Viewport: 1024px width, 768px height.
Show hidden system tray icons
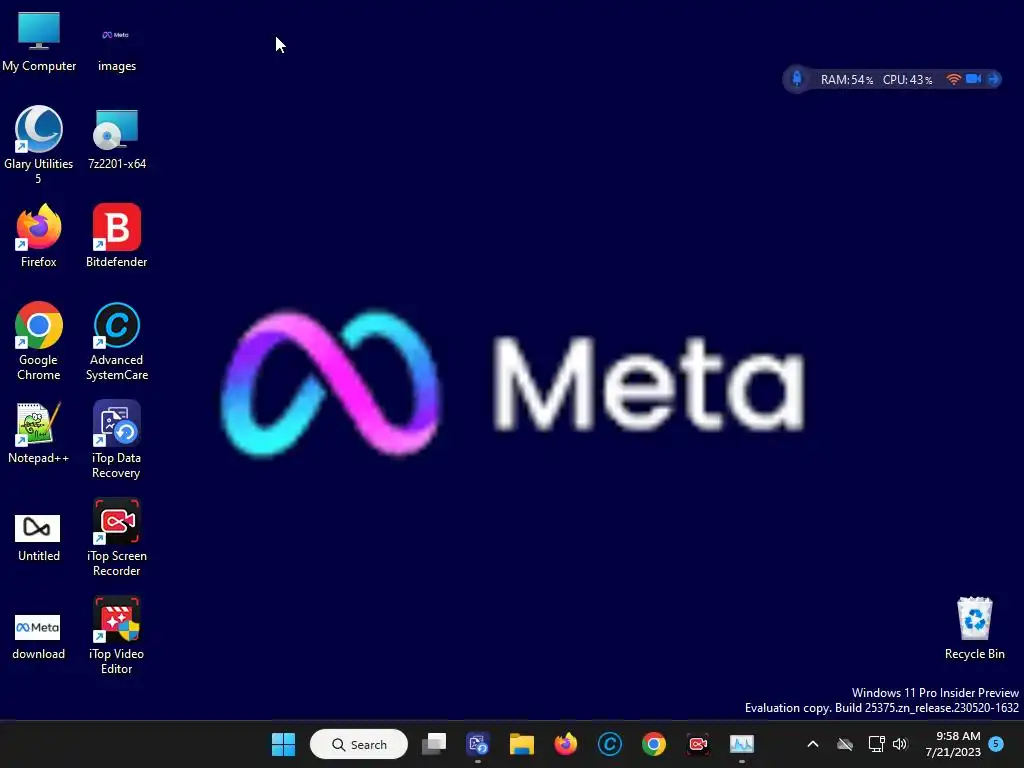pos(813,744)
